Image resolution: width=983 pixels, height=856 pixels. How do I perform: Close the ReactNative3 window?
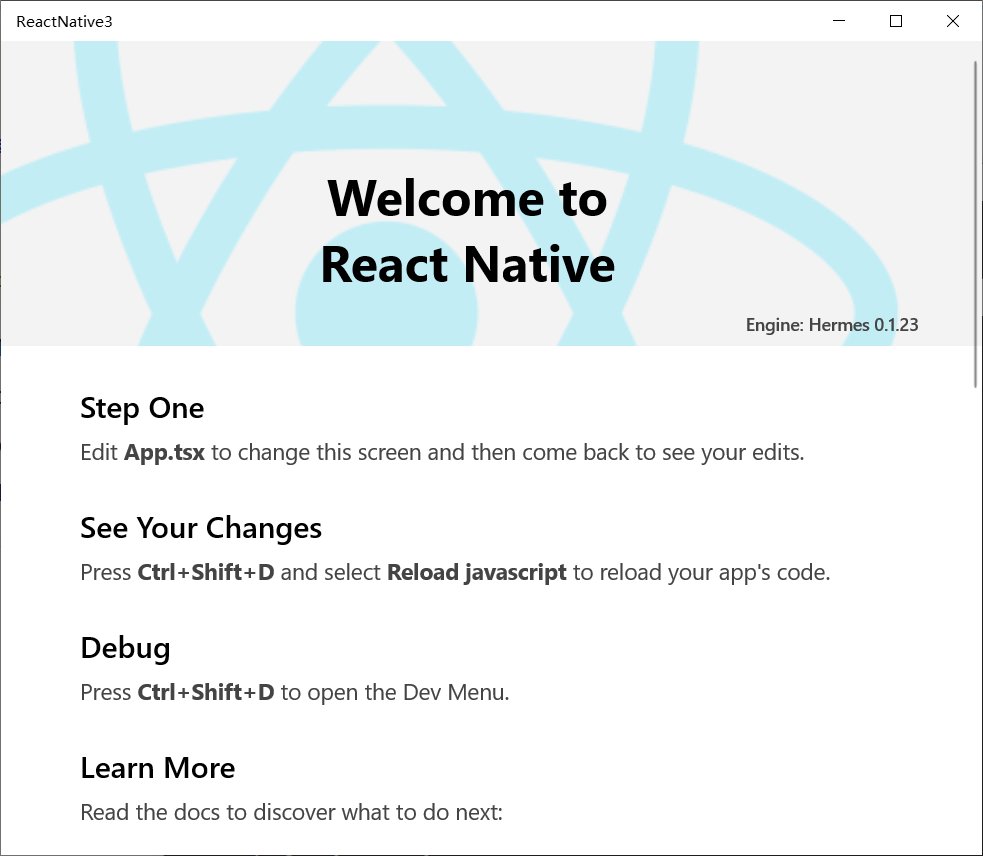tap(953, 21)
